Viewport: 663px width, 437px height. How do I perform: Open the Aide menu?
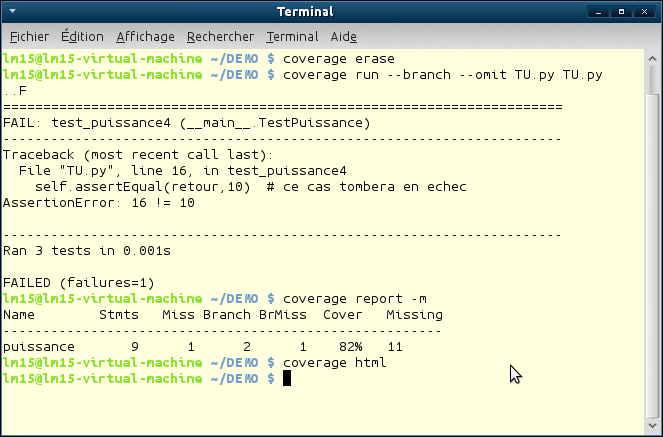[343, 36]
